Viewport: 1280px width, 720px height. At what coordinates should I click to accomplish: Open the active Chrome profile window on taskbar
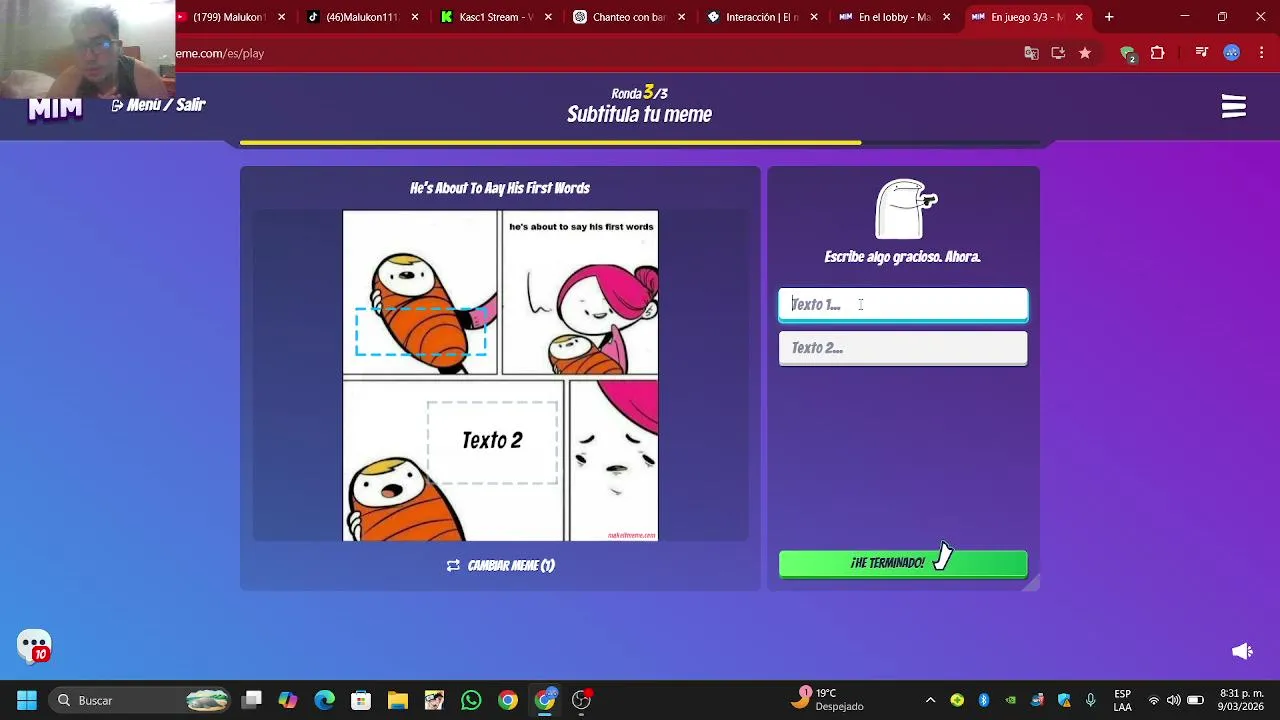(545, 700)
